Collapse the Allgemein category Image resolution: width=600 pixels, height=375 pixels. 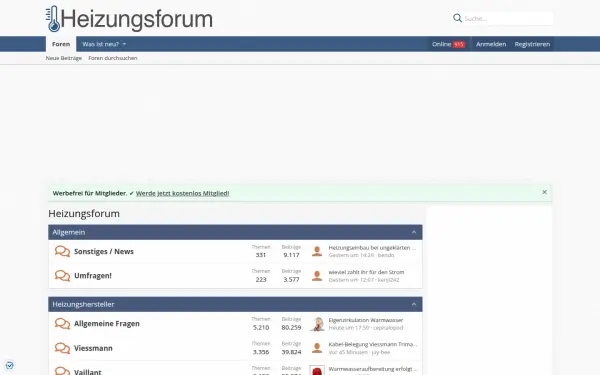point(414,232)
